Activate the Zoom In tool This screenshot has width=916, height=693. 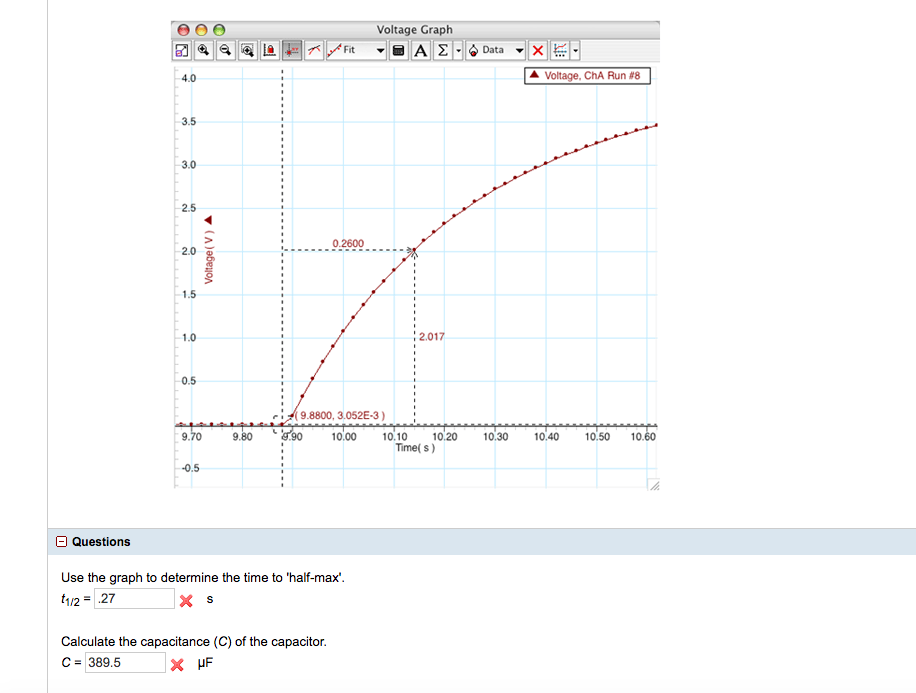click(x=202, y=50)
